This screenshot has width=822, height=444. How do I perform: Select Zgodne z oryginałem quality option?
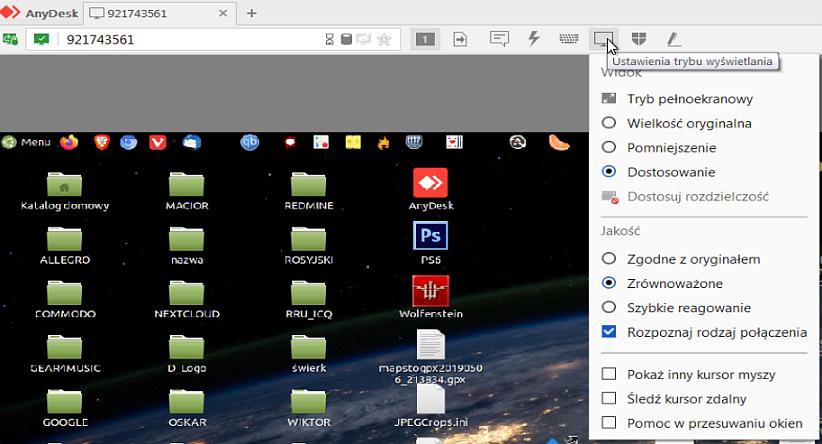pos(609,259)
